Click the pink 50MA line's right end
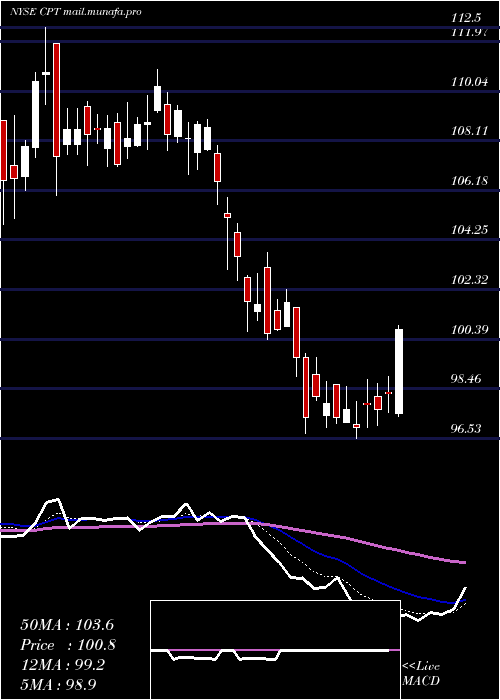Viewport: 500px width, 700px height. [464, 562]
